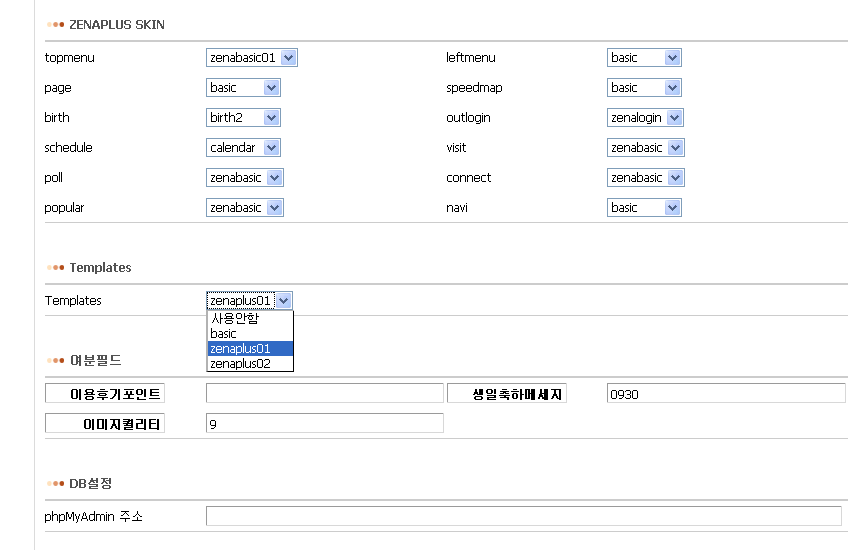Select zenaplus02 template option
The height and width of the screenshot is (550, 864).
[250, 364]
